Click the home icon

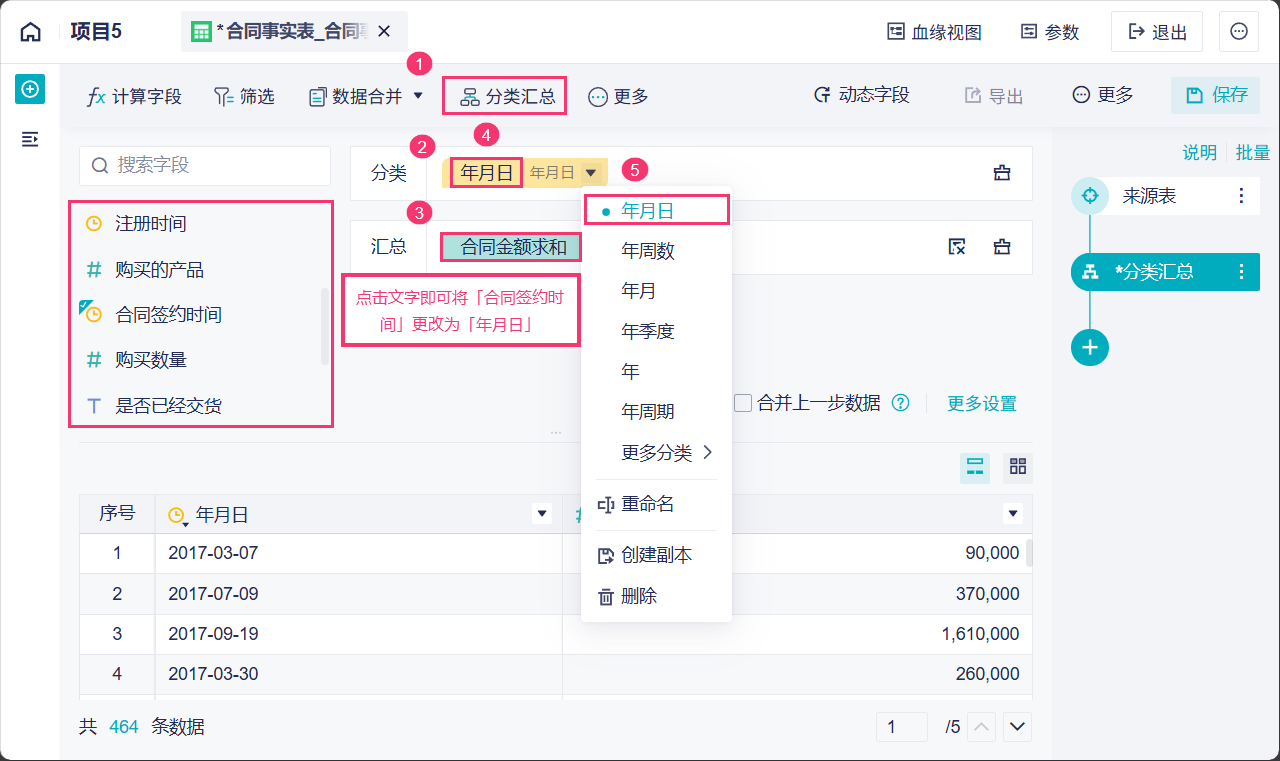(x=31, y=32)
